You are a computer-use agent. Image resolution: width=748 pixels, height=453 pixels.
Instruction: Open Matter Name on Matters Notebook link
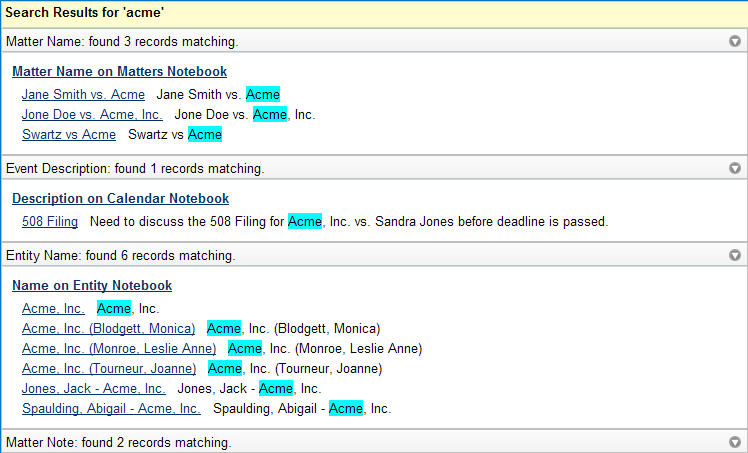[119, 72]
